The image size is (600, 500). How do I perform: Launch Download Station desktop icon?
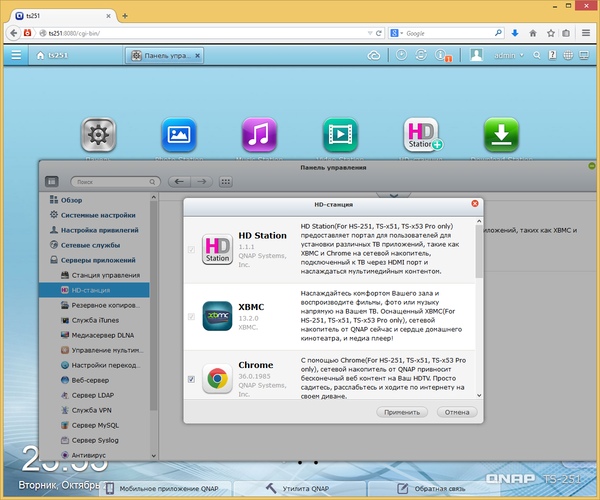point(501,135)
